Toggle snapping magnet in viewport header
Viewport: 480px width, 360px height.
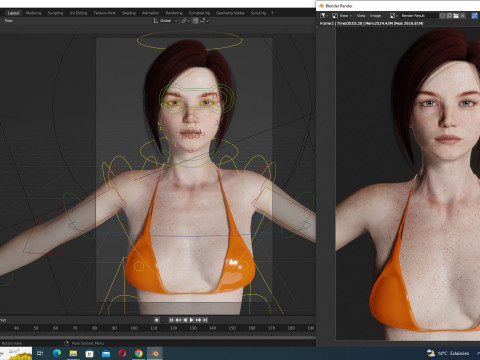[196, 21]
